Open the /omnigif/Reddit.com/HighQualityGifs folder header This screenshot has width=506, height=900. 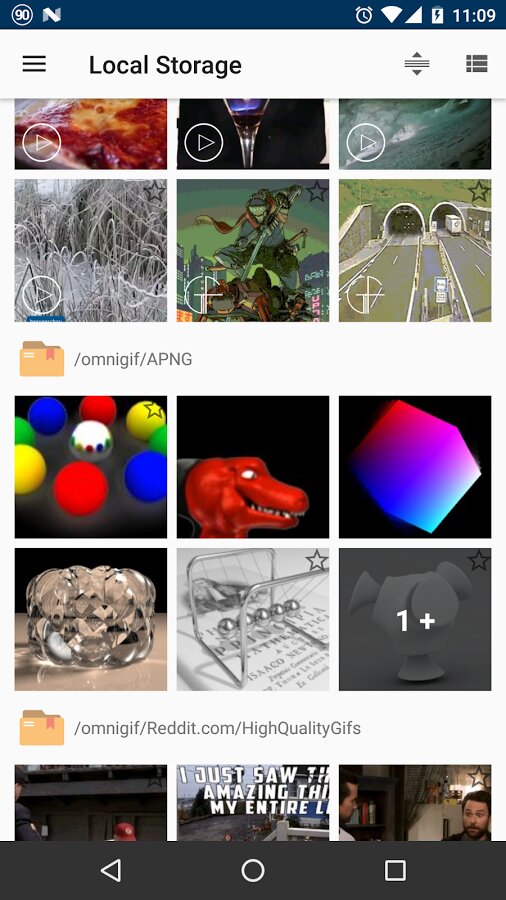tap(217, 728)
